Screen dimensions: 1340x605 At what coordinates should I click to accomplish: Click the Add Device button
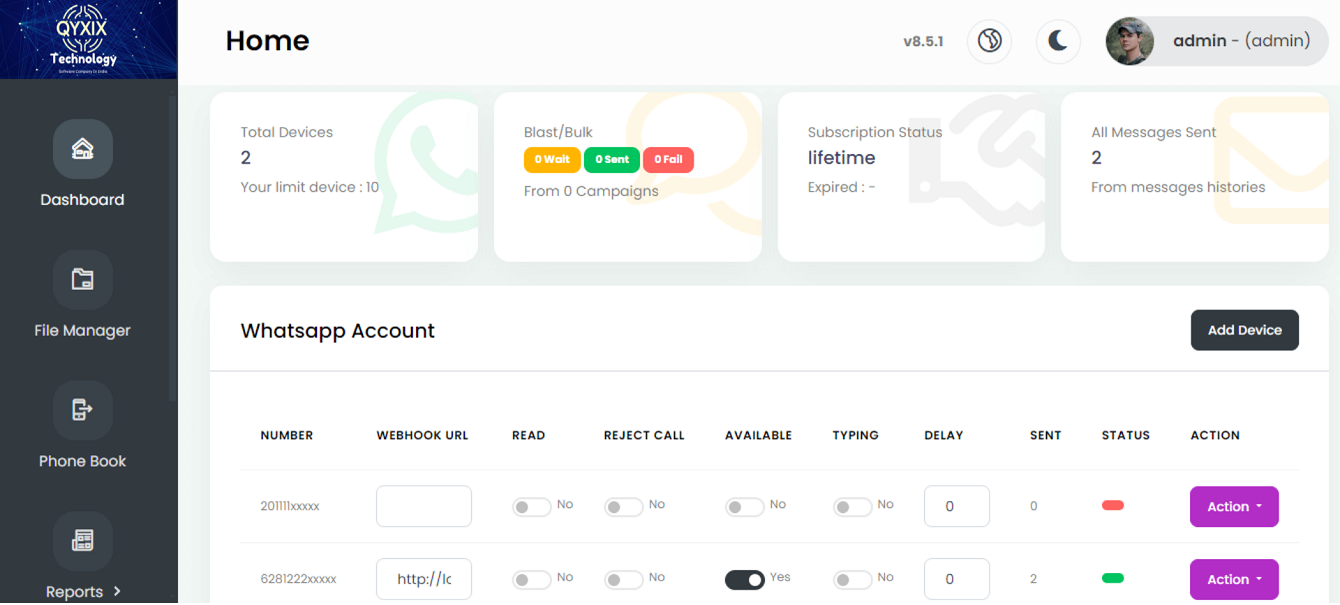click(x=1244, y=330)
